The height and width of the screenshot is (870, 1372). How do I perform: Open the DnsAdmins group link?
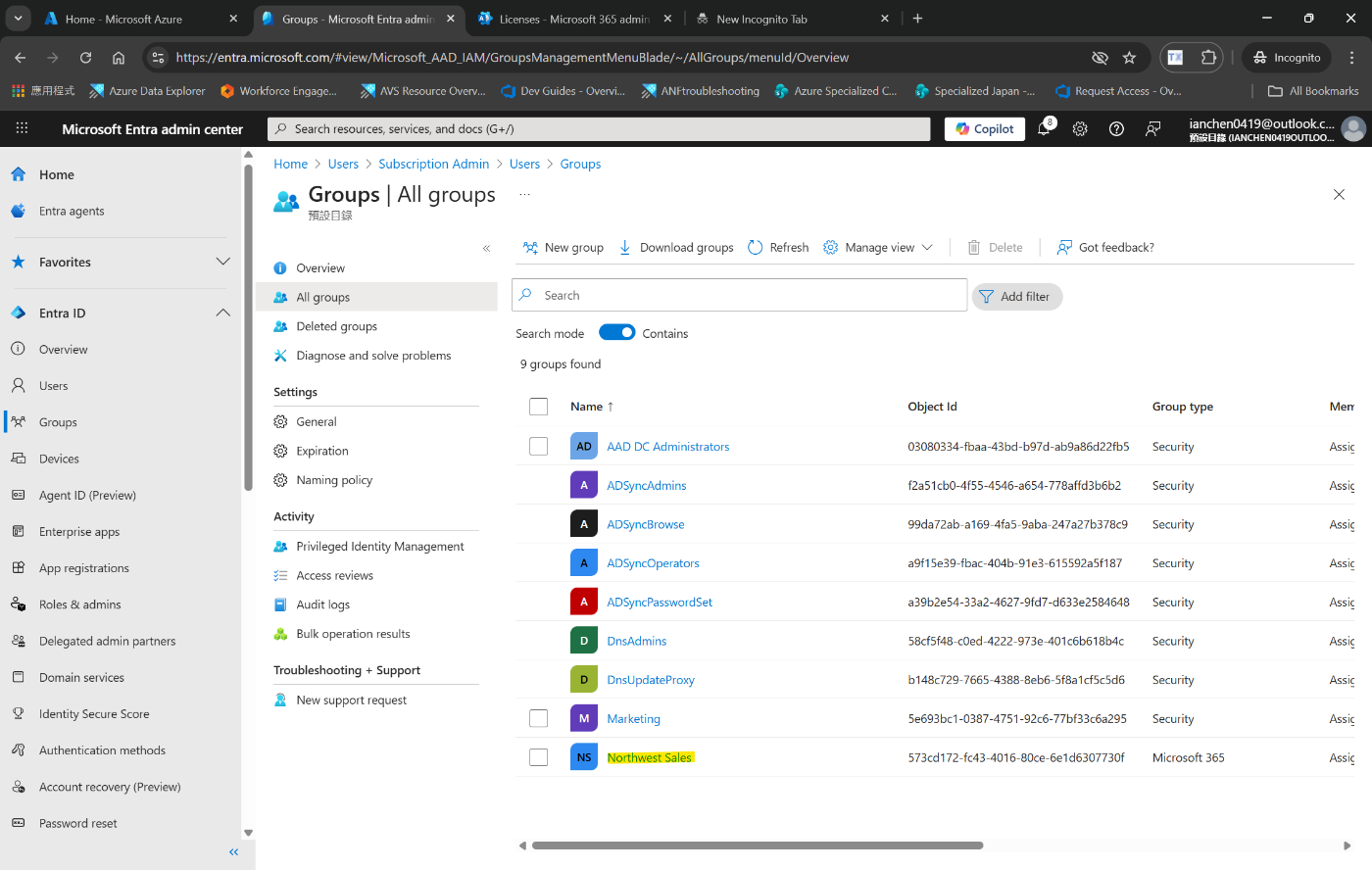coord(636,641)
